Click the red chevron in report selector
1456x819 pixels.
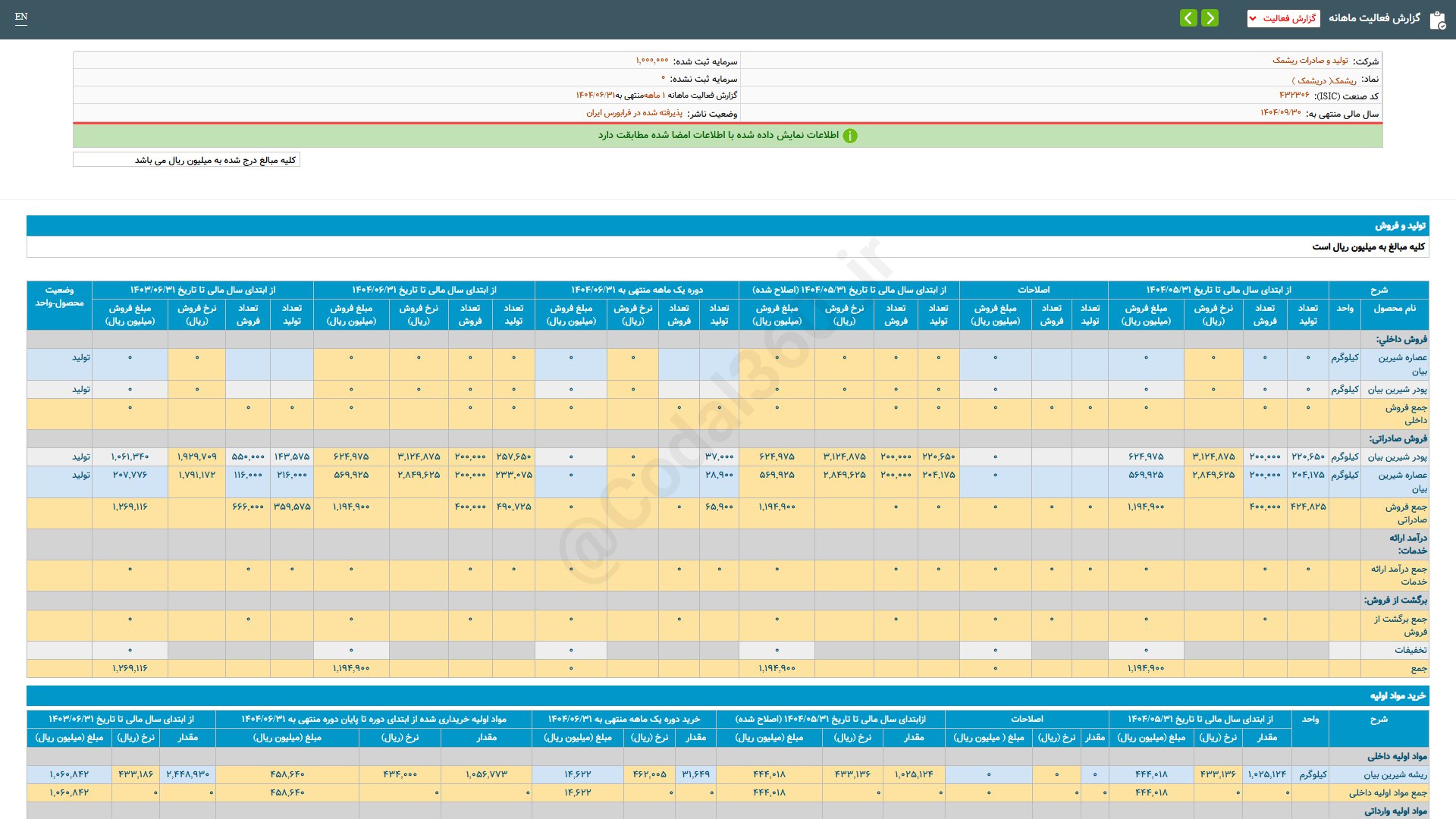tap(1254, 18)
